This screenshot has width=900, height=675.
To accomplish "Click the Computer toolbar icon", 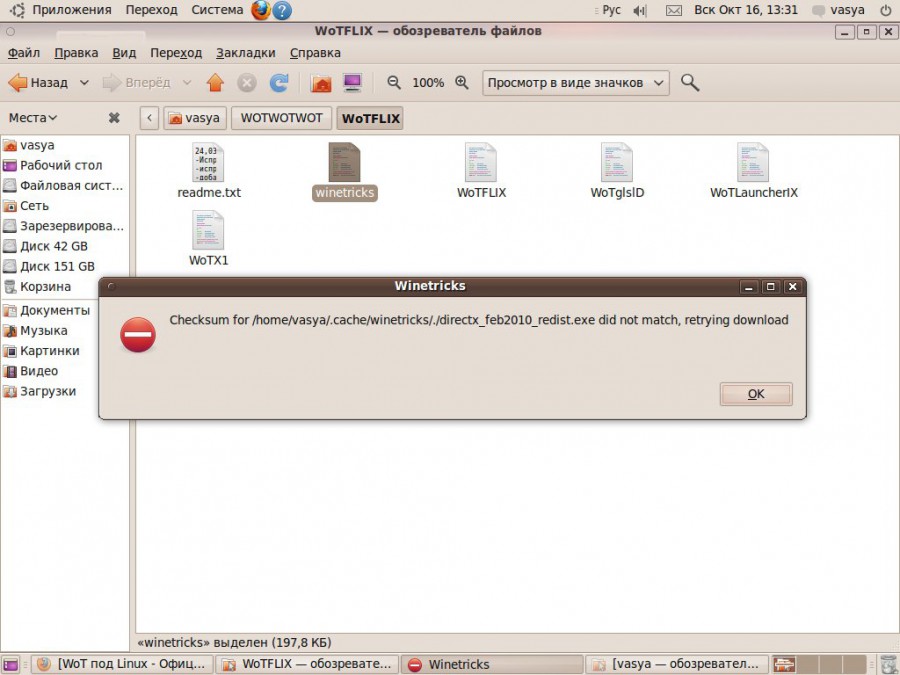I will (x=352, y=83).
